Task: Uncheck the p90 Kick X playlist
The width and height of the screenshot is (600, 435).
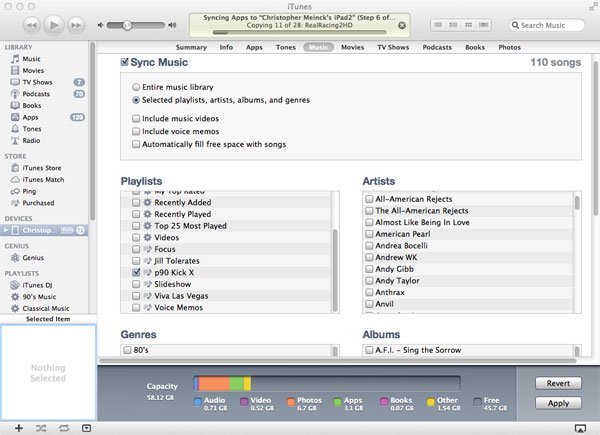Action: tap(136, 272)
